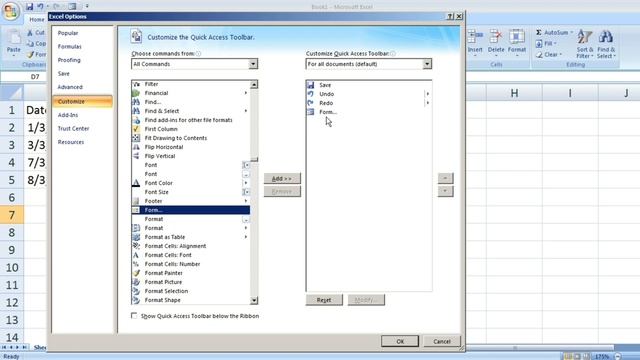Open the Advanced options category

(x=70, y=87)
